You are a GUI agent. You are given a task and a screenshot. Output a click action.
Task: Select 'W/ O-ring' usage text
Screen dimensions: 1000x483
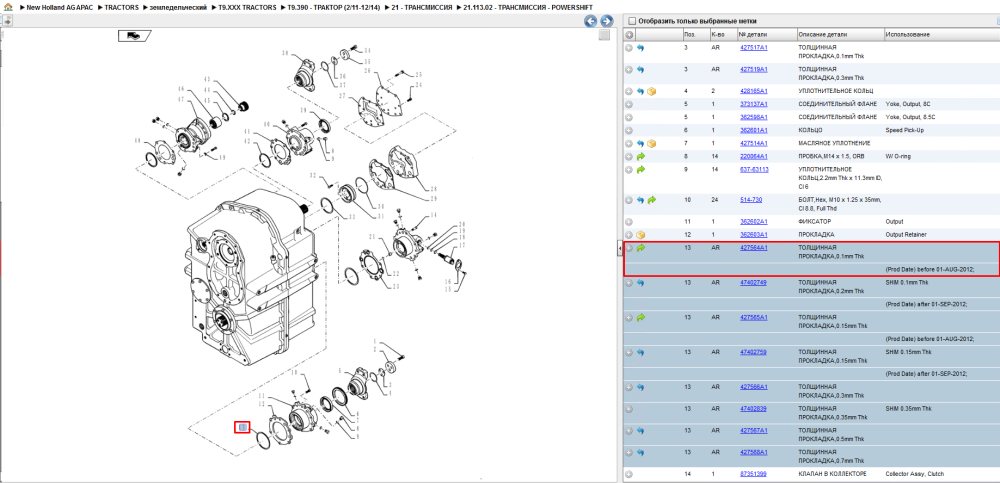[899, 156]
